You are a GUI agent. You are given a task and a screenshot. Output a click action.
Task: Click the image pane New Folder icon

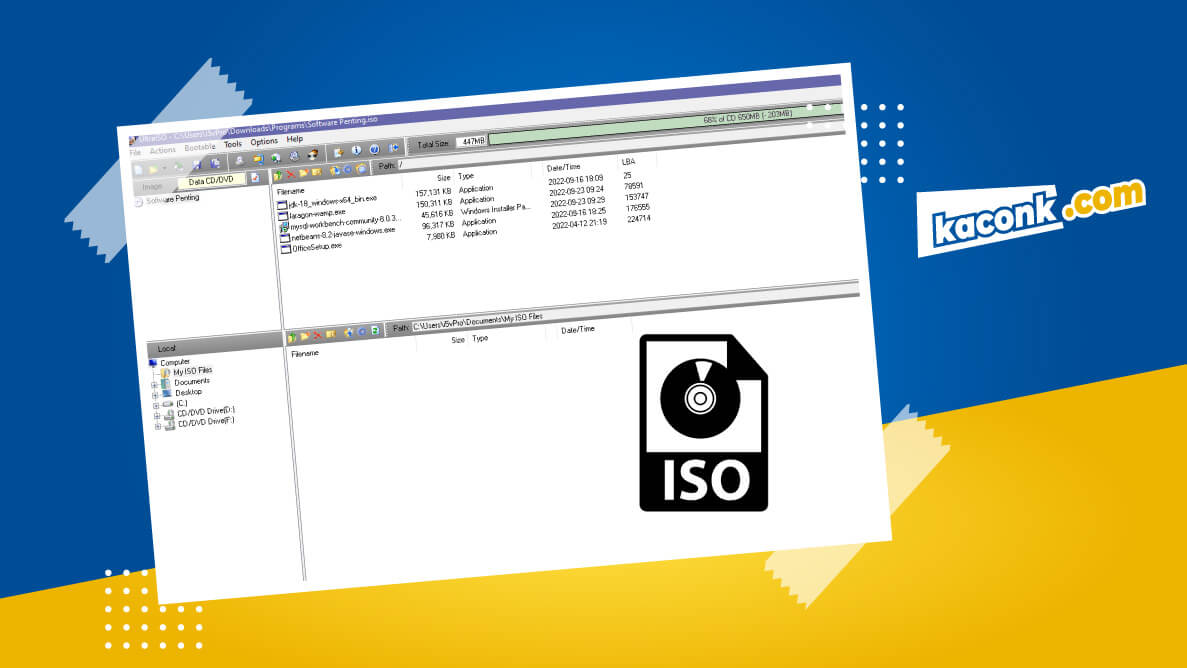point(304,173)
